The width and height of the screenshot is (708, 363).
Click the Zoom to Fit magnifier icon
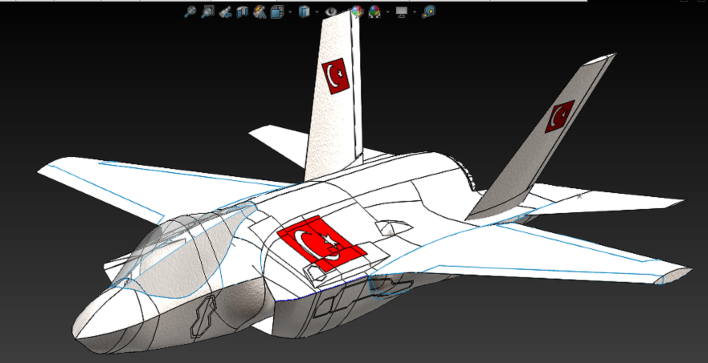(190, 12)
